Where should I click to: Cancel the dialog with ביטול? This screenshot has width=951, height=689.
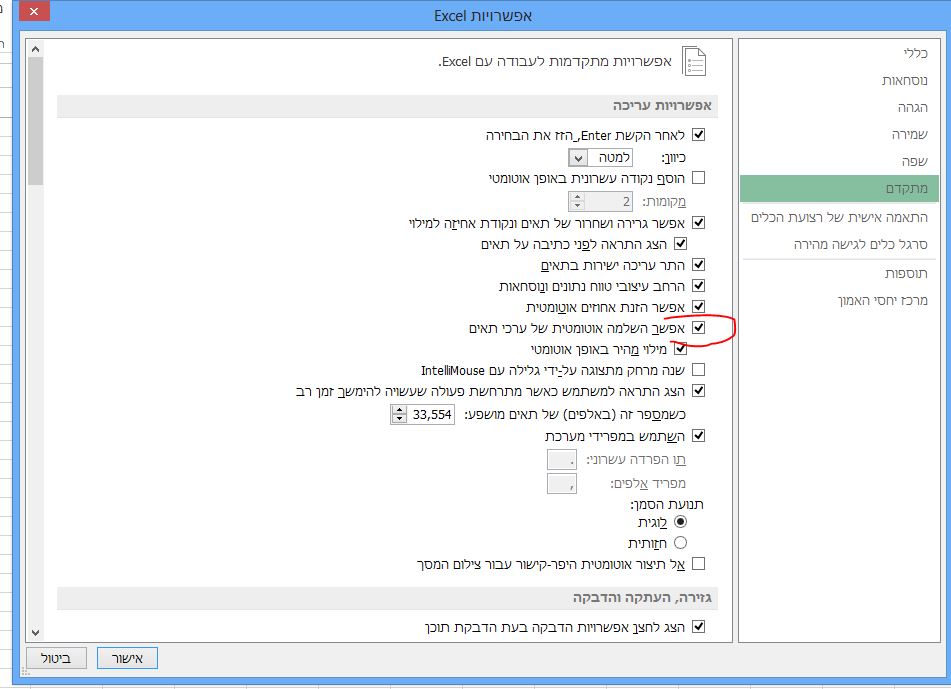tap(56, 658)
